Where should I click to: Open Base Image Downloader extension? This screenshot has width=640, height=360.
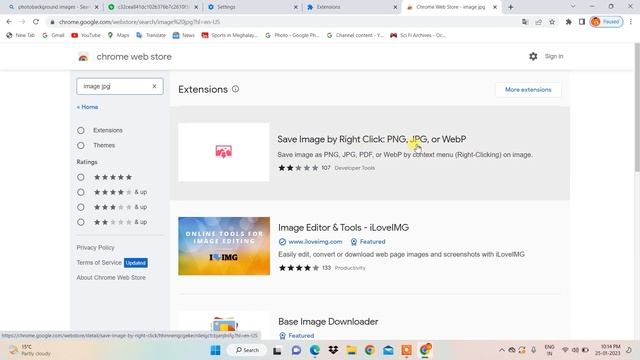(328, 322)
